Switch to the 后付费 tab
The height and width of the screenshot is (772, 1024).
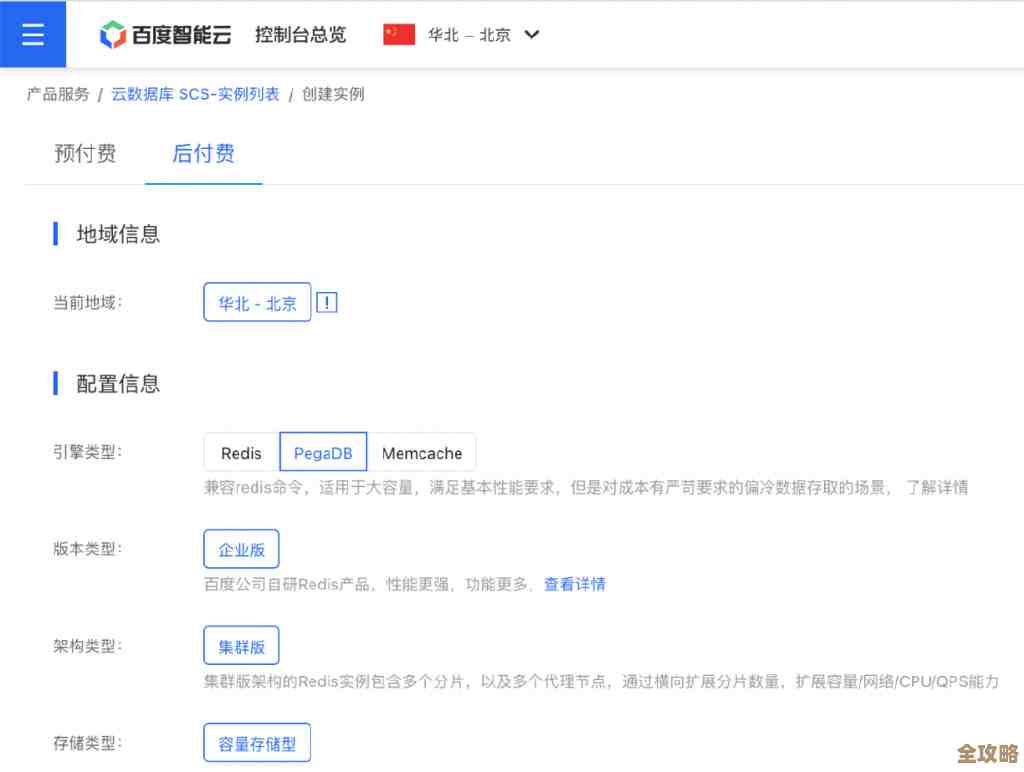click(203, 154)
